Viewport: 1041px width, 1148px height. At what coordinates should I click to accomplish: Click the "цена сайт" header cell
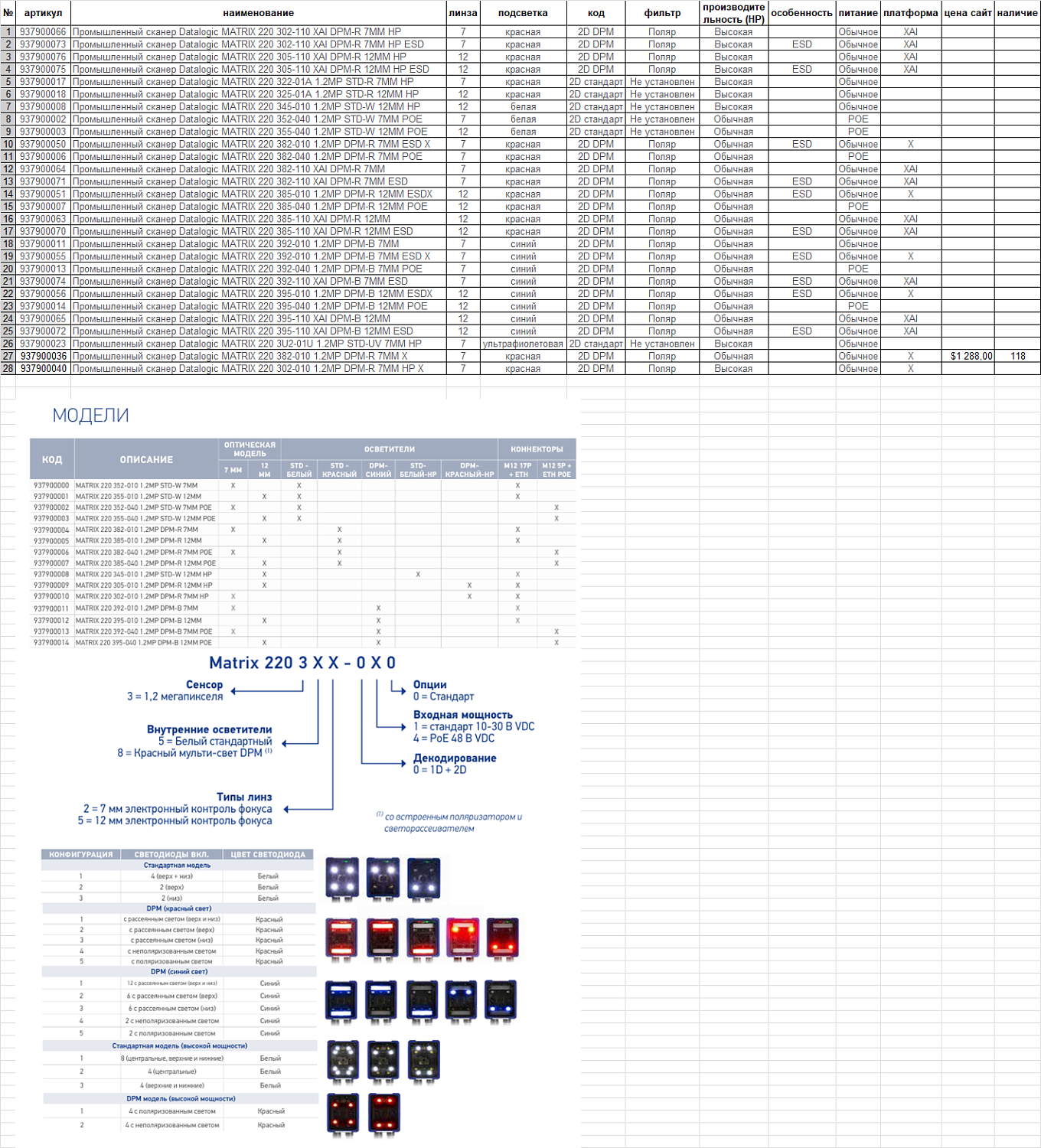968,13
